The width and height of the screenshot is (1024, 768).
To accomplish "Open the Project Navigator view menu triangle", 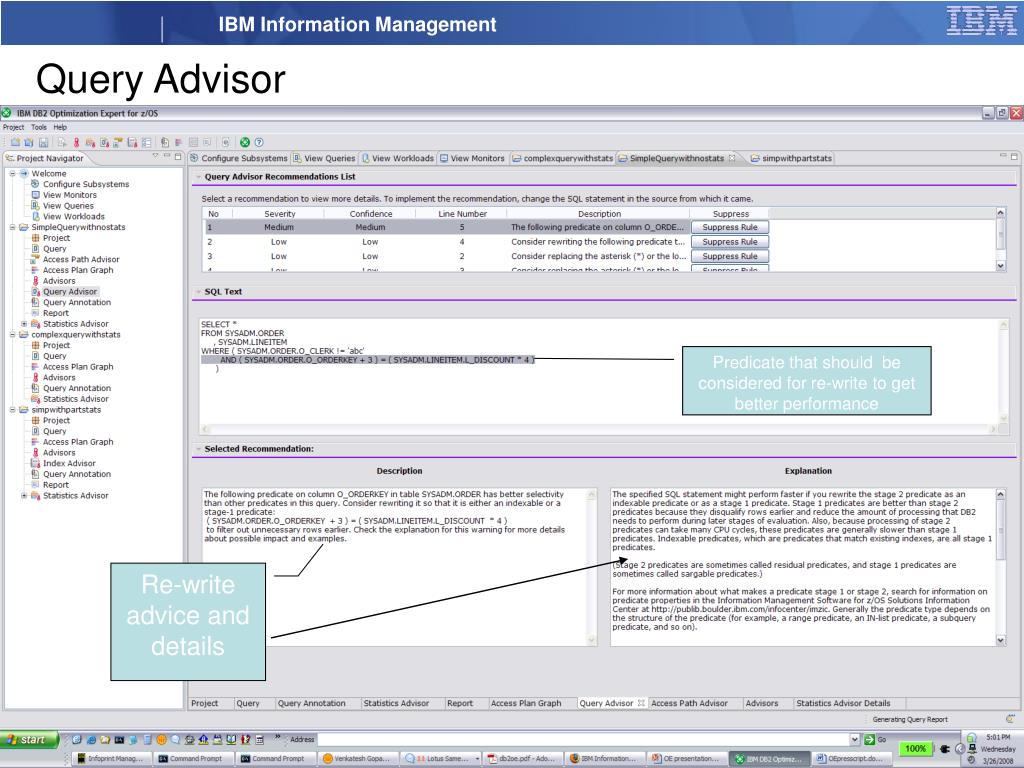I will click(155, 156).
